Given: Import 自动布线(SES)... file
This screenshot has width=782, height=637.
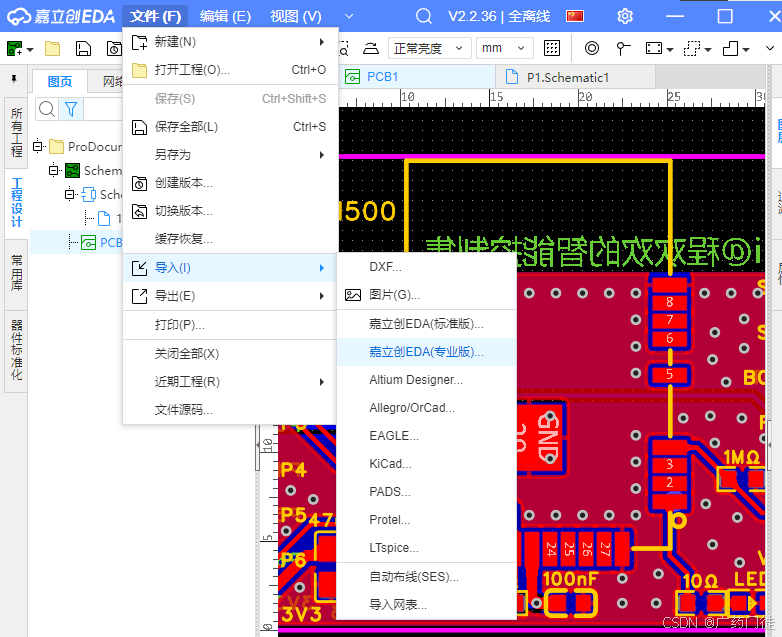Looking at the screenshot, I should [426, 577].
